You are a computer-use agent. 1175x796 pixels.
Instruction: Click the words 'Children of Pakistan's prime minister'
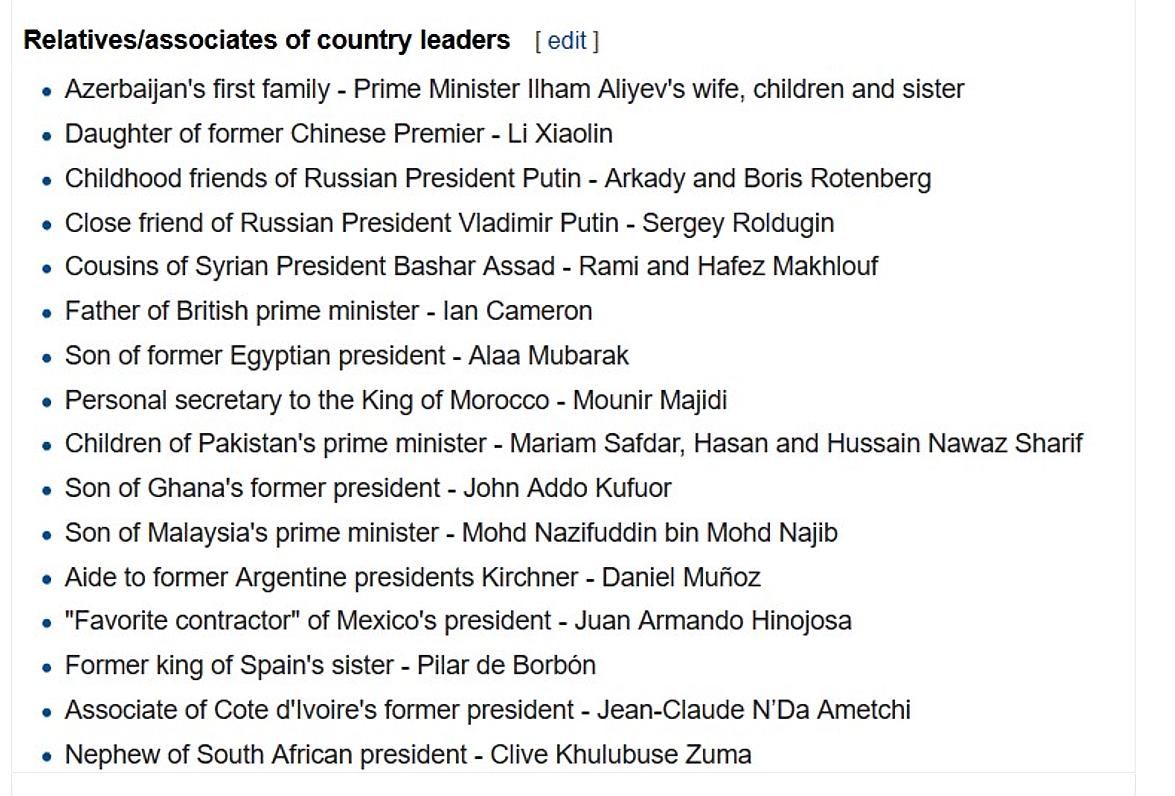(x=276, y=443)
